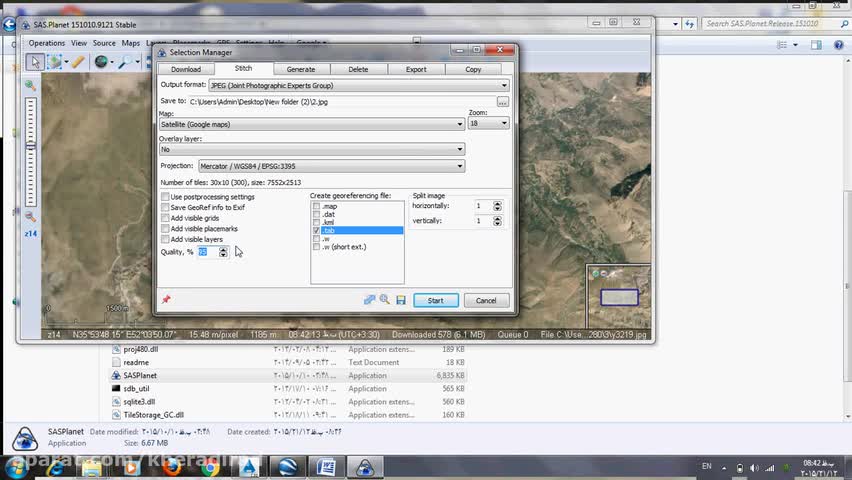Check Add visible layers option
Screen dimensions: 852x480
(165, 239)
